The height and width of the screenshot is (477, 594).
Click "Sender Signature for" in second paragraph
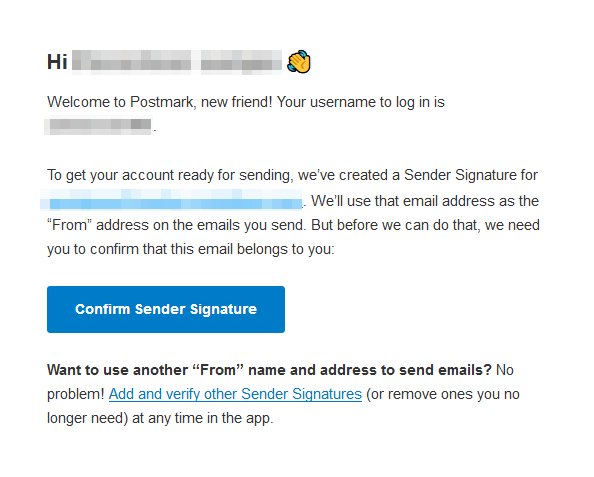pyautogui.click(x=471, y=175)
